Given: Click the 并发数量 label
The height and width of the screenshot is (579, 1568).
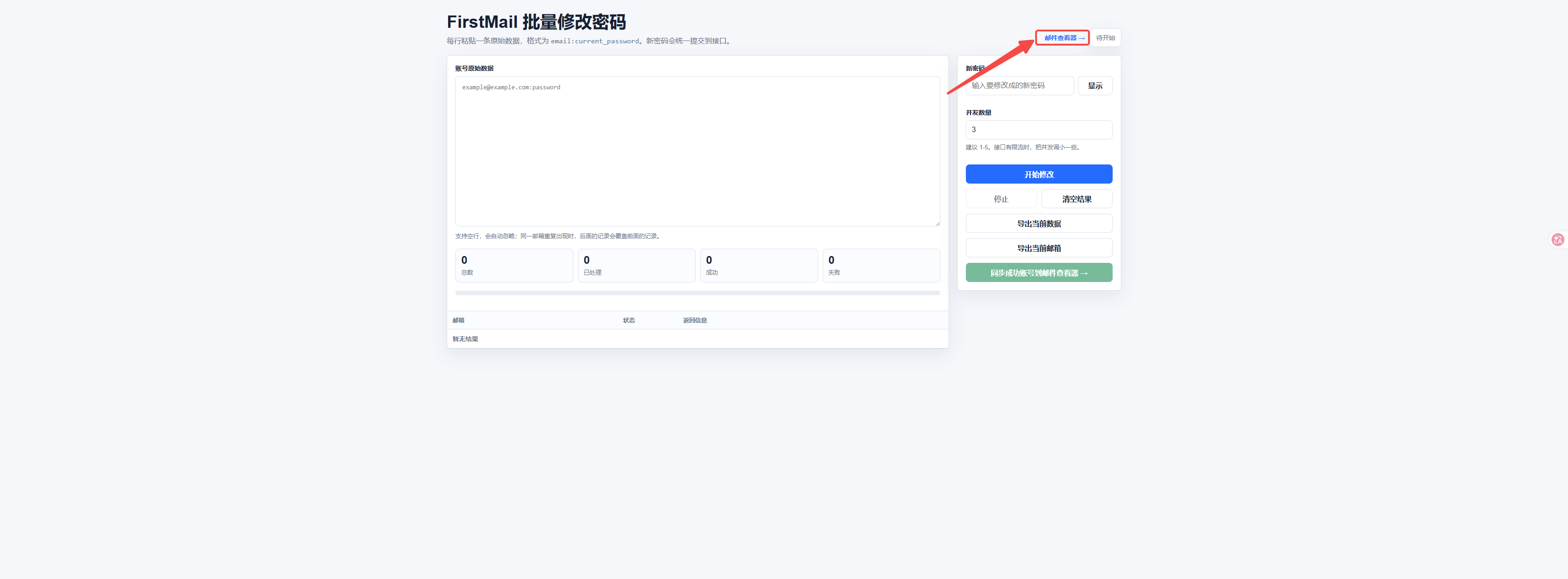Looking at the screenshot, I should click(978, 113).
